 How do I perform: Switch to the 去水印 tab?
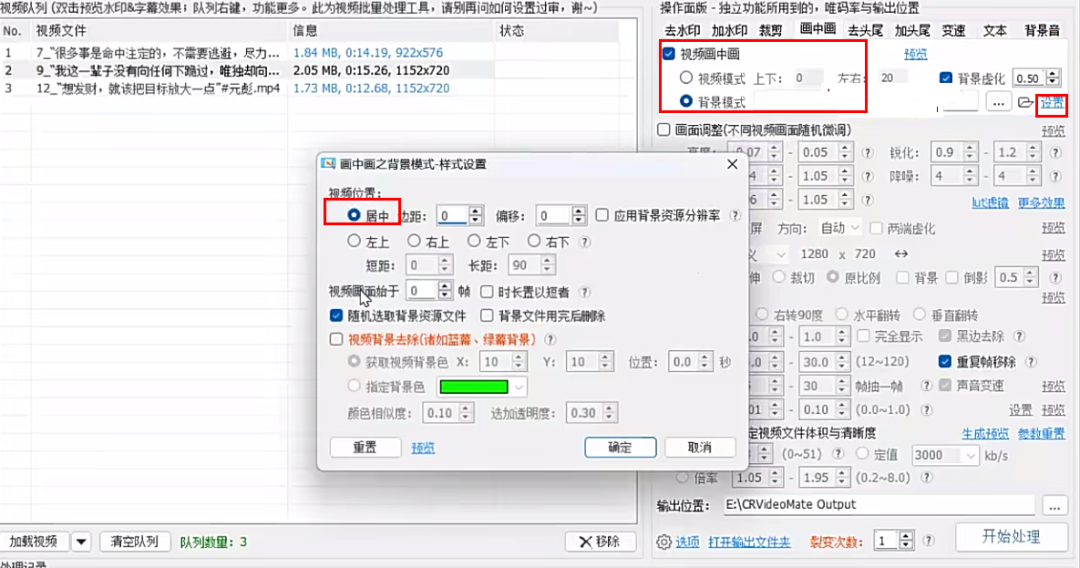point(682,30)
